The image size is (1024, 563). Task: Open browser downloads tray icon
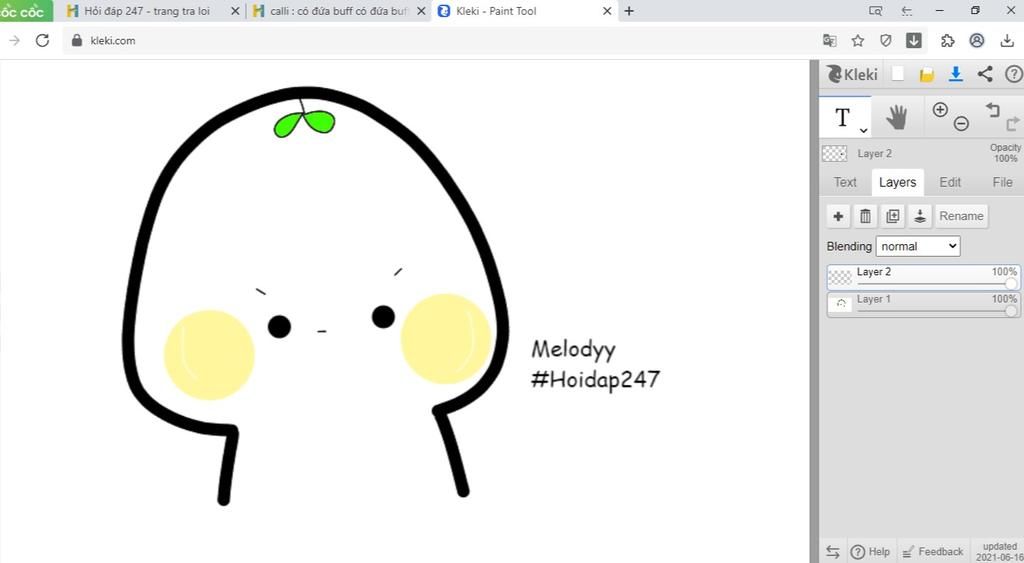[1006, 40]
